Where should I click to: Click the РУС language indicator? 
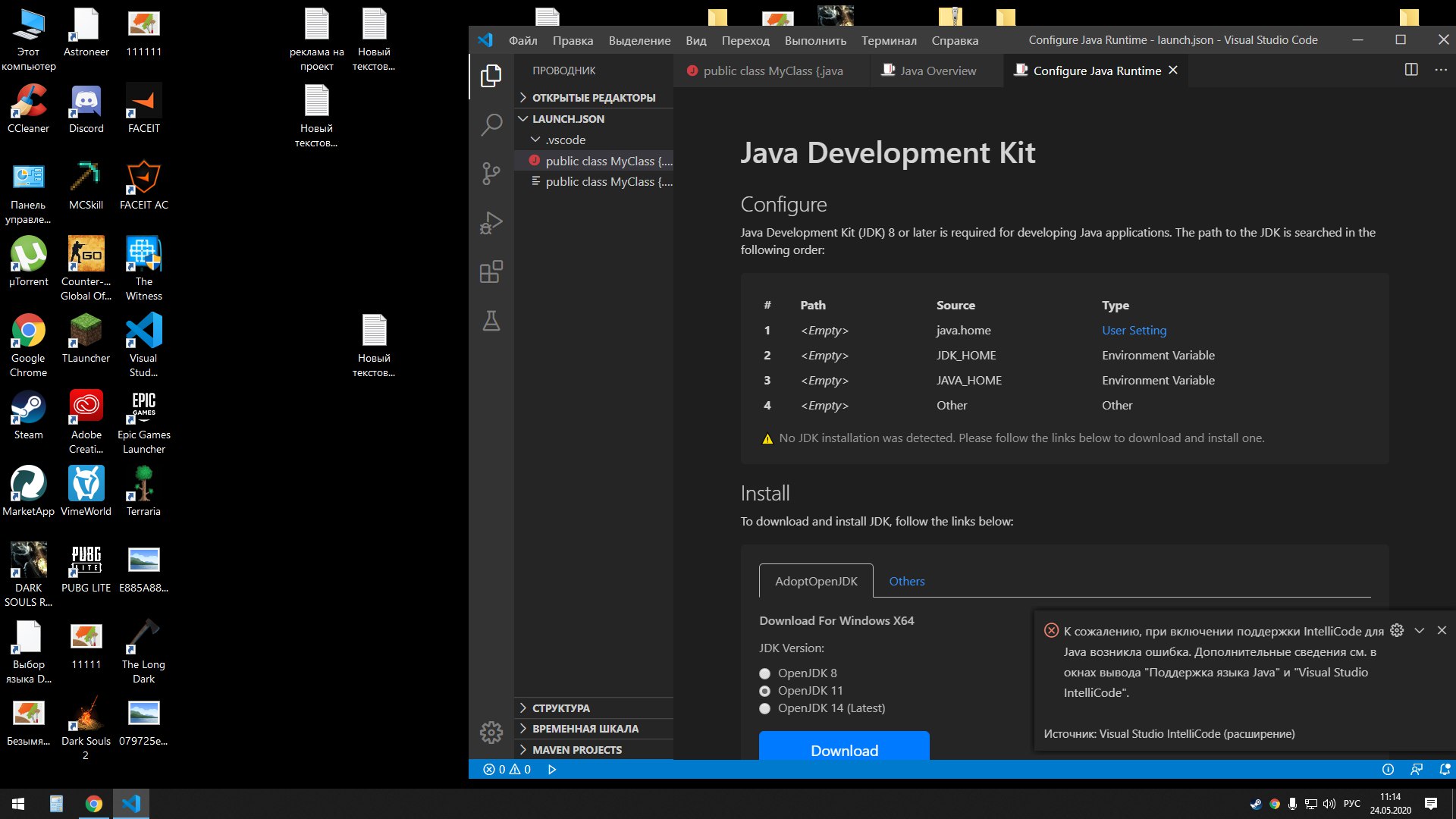pyautogui.click(x=1351, y=804)
